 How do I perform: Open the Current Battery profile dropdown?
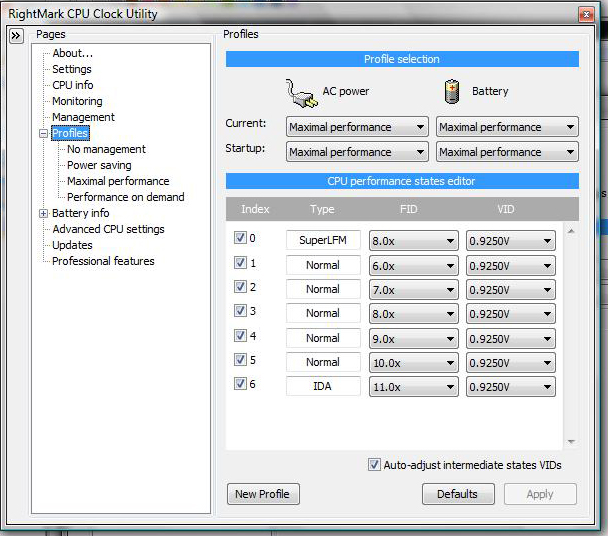(x=507, y=127)
